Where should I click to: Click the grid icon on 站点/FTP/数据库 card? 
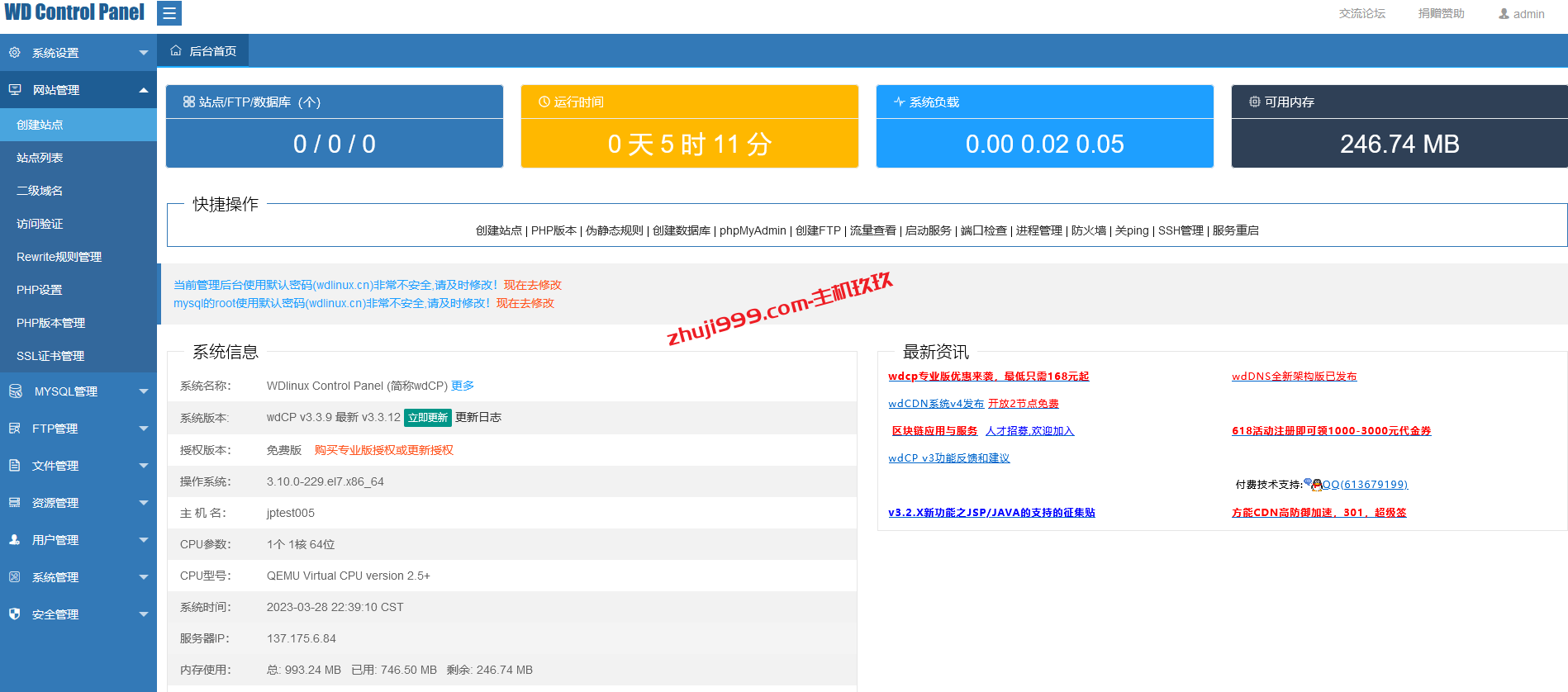(189, 102)
